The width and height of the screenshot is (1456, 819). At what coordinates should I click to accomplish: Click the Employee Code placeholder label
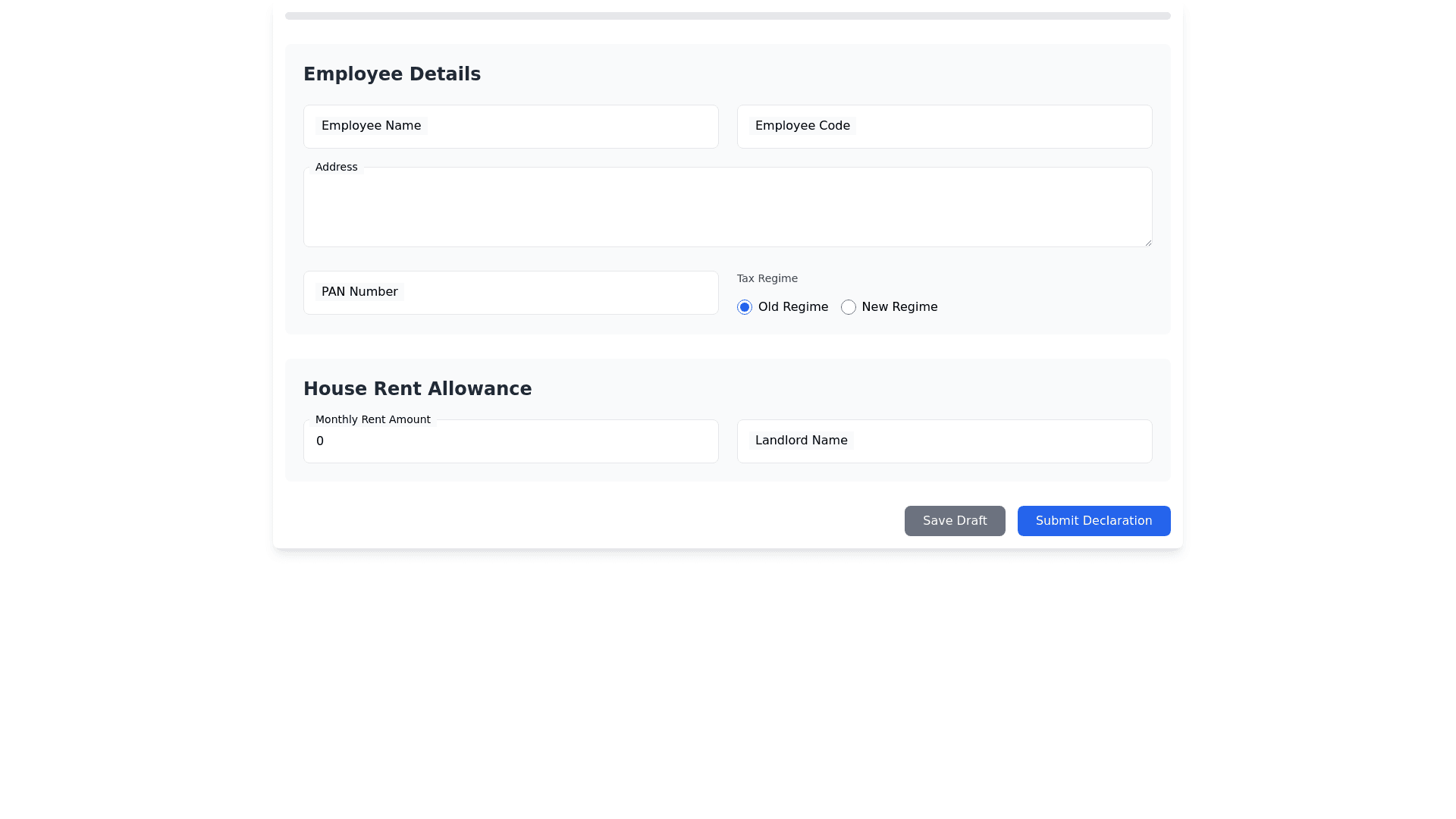802,126
